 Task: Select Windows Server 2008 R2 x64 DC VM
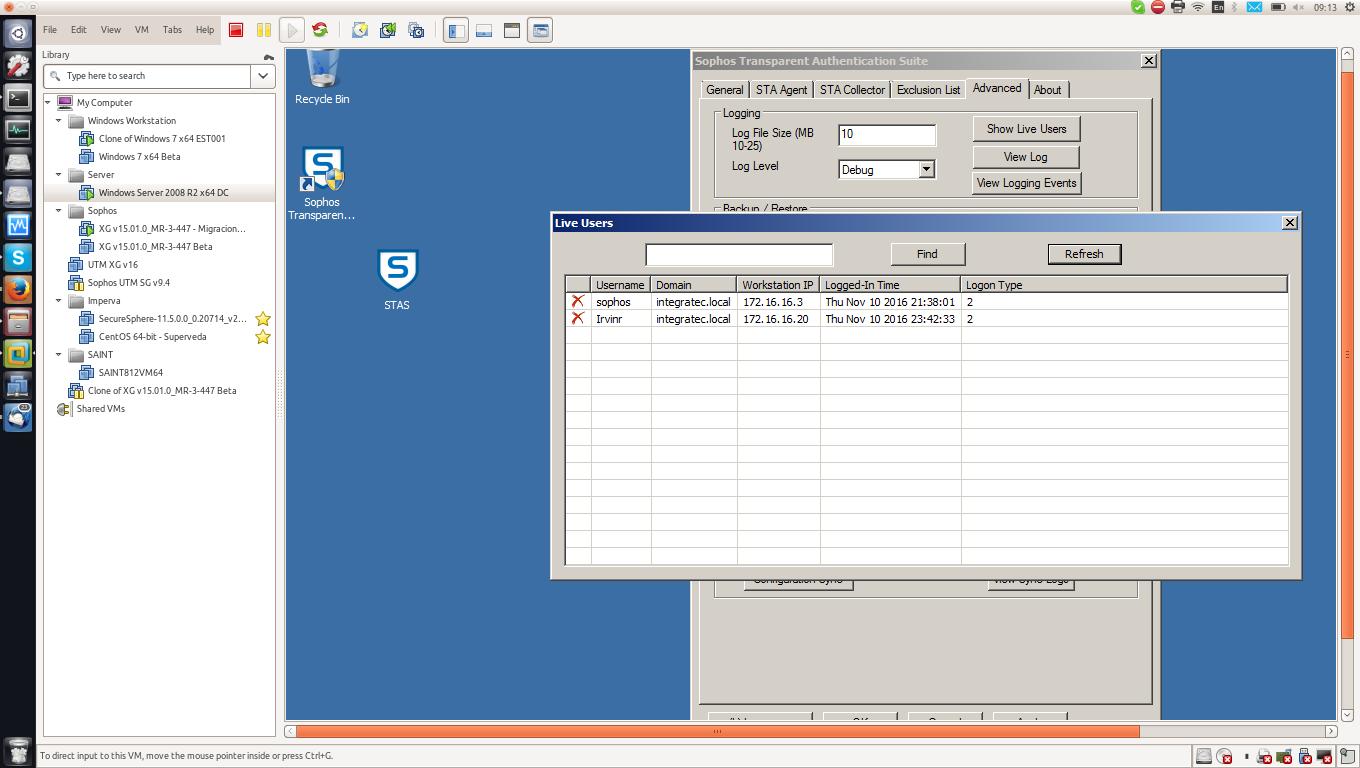point(163,192)
